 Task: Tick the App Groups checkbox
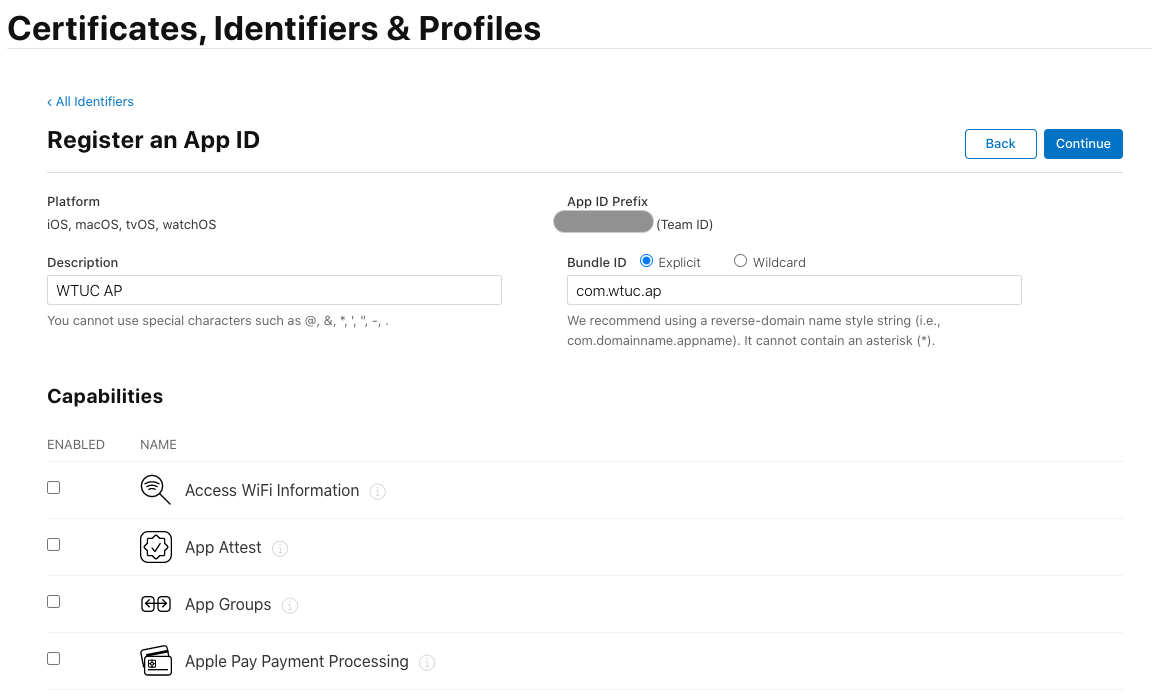coord(54,602)
